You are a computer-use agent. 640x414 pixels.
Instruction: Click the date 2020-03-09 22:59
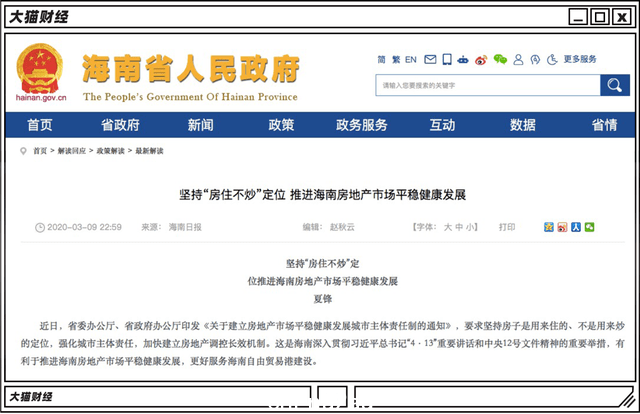(84, 227)
